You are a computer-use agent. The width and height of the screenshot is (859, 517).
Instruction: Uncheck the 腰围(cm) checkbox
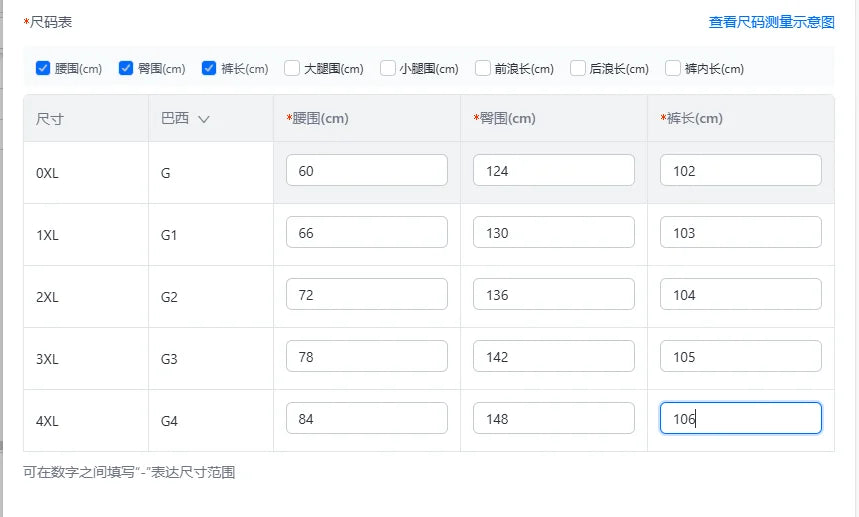[x=43, y=68]
